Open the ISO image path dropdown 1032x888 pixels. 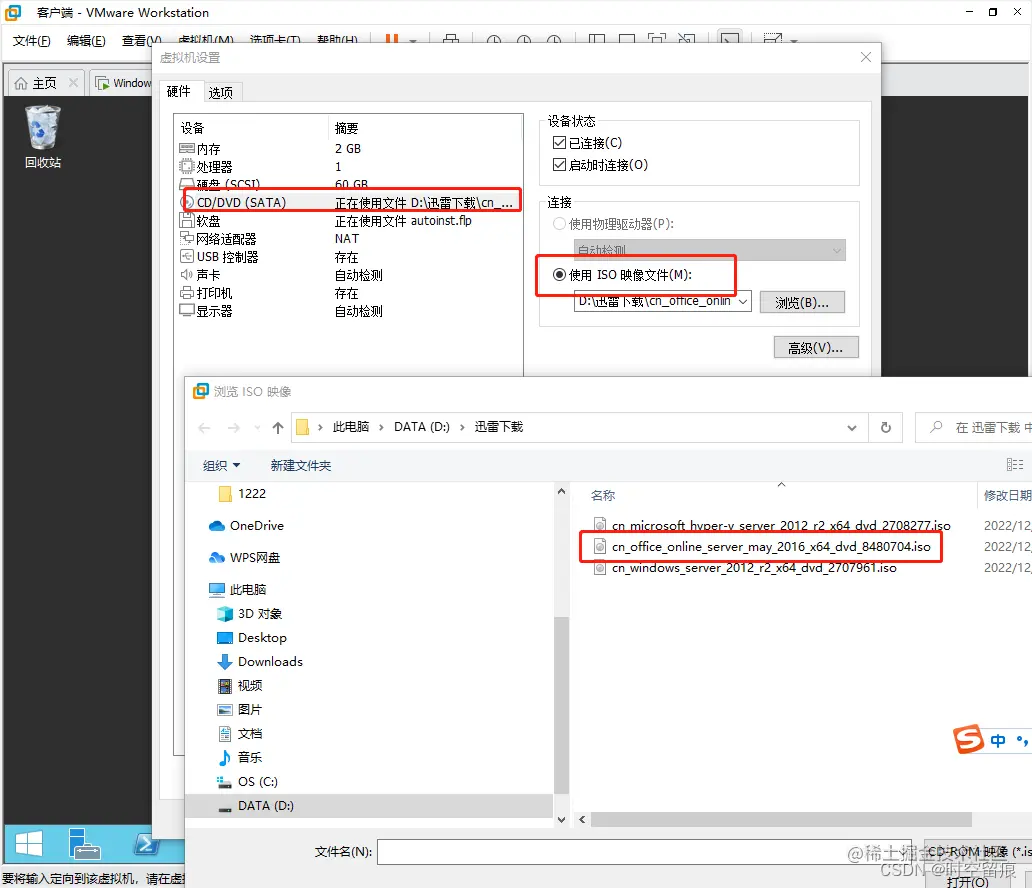click(741, 301)
